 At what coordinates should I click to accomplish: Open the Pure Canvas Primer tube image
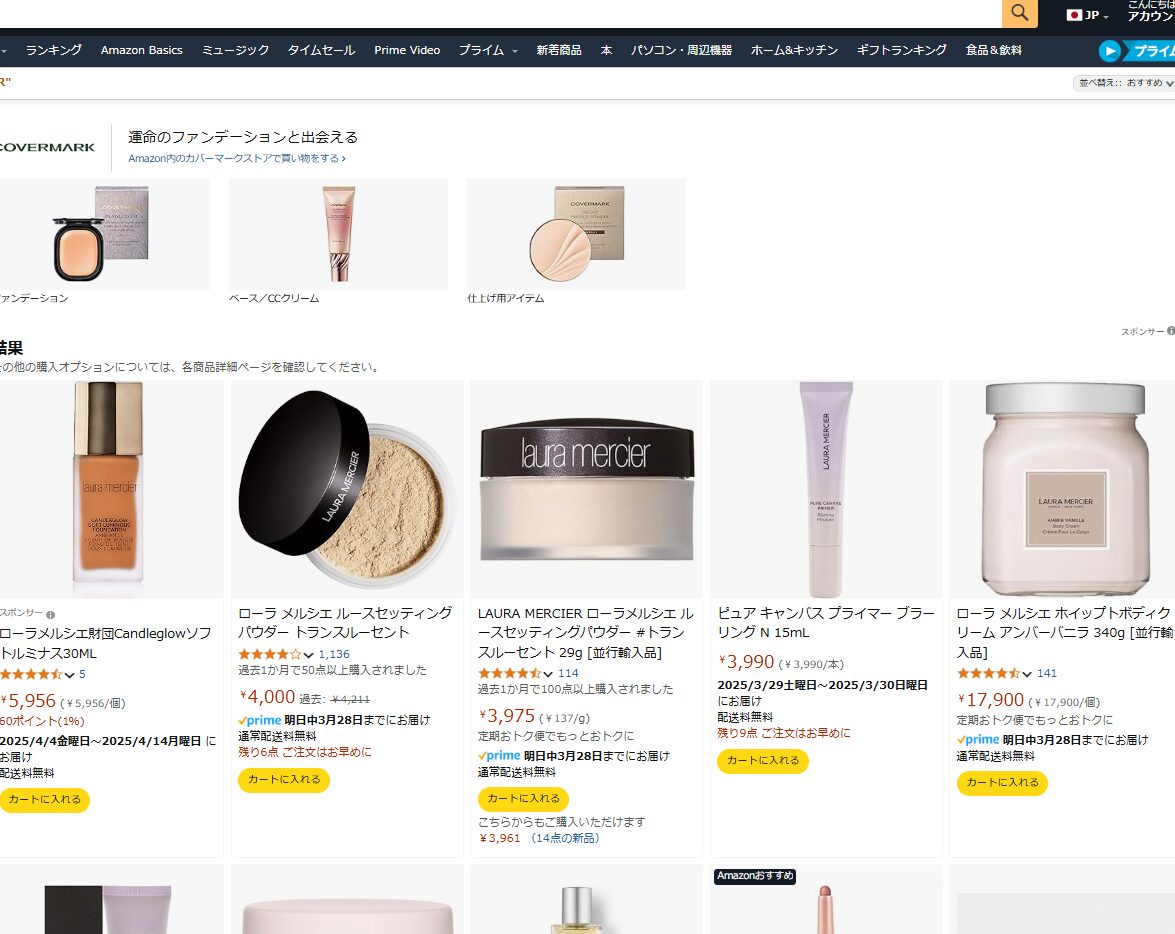pyautogui.click(x=826, y=489)
